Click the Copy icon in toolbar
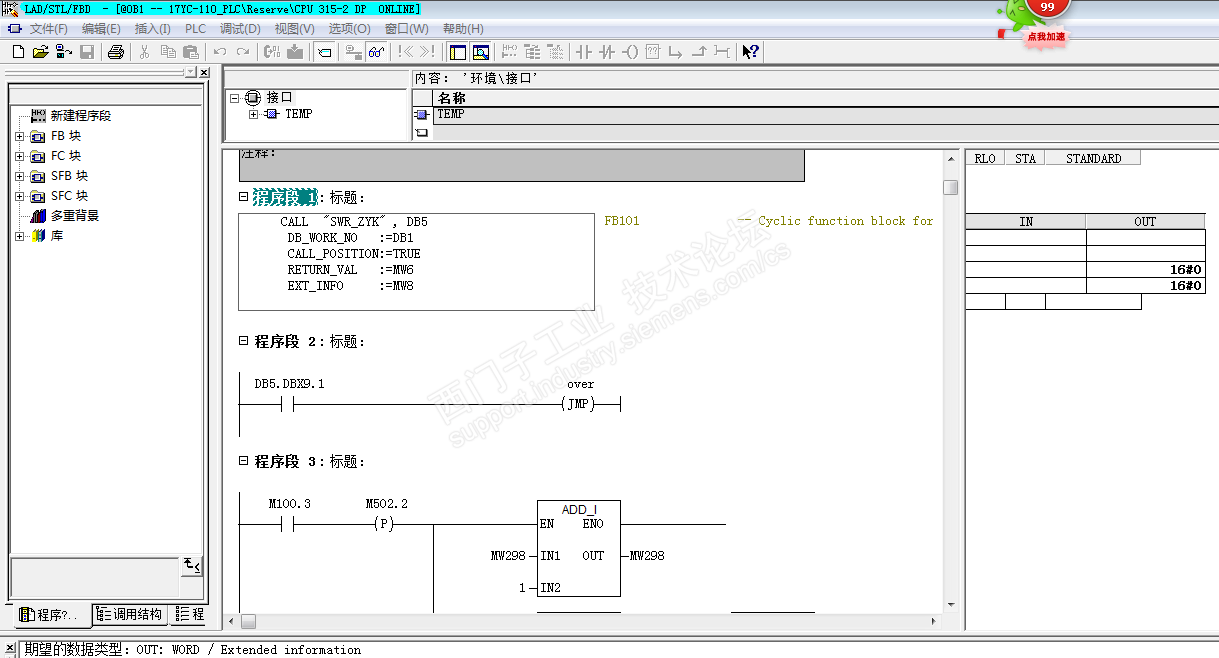1219x658 pixels. pyautogui.click(x=168, y=52)
